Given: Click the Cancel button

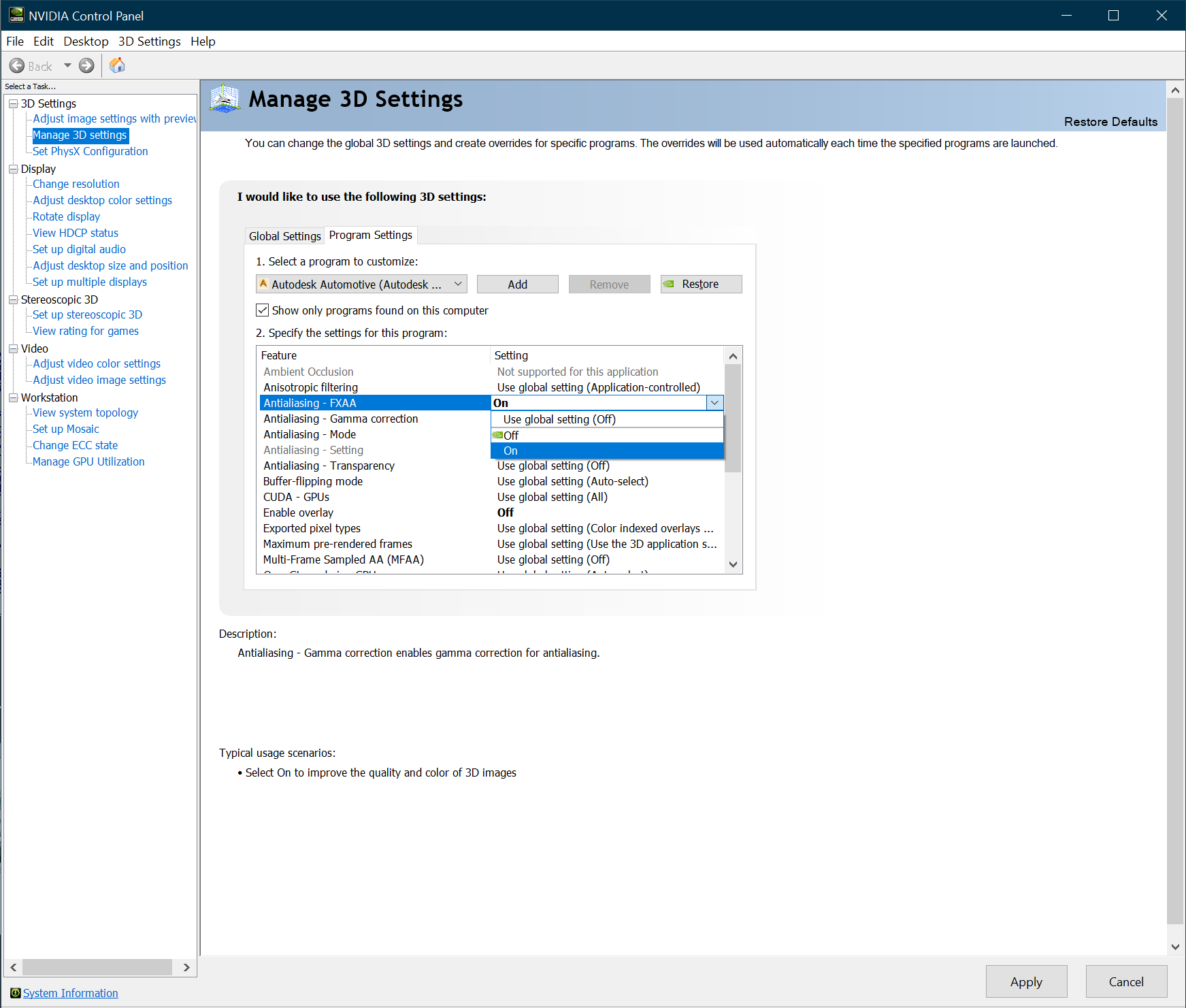Looking at the screenshot, I should point(1127,982).
